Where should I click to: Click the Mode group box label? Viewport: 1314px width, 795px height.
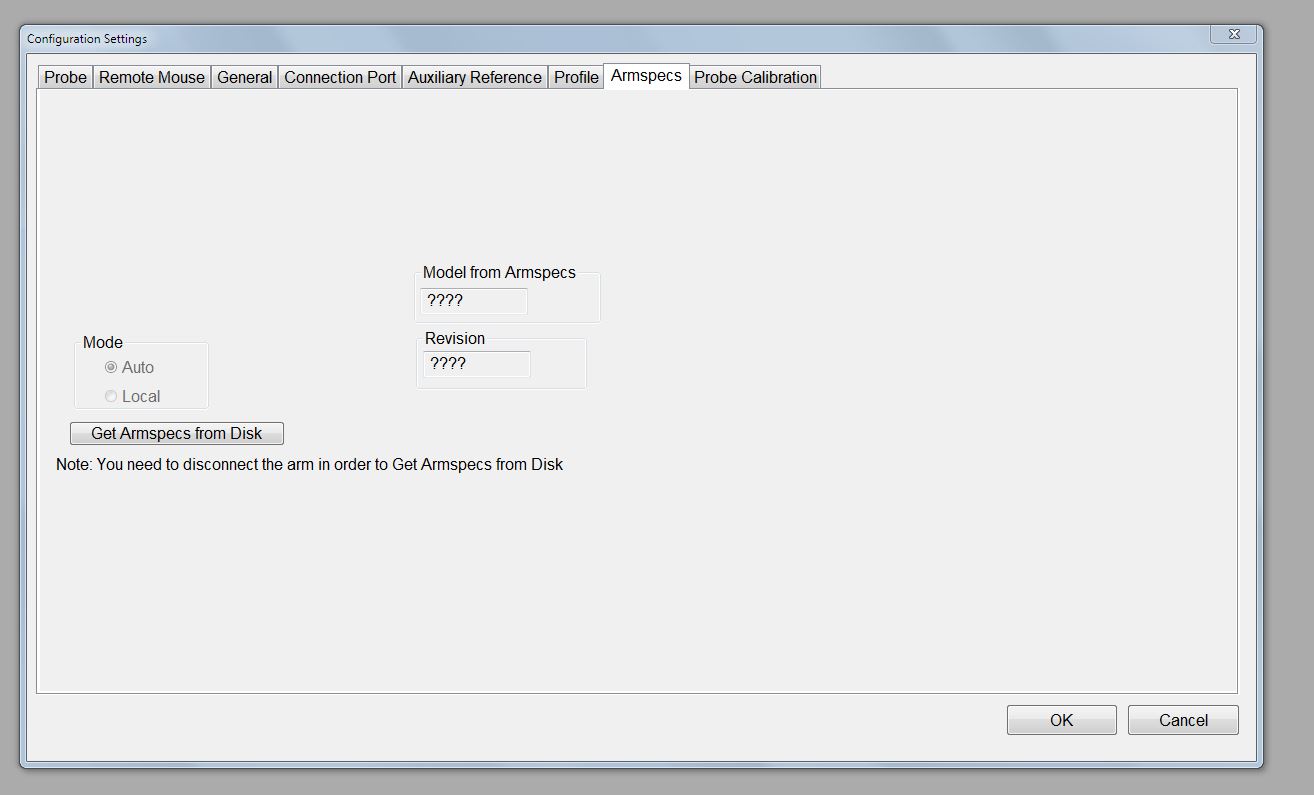102,342
